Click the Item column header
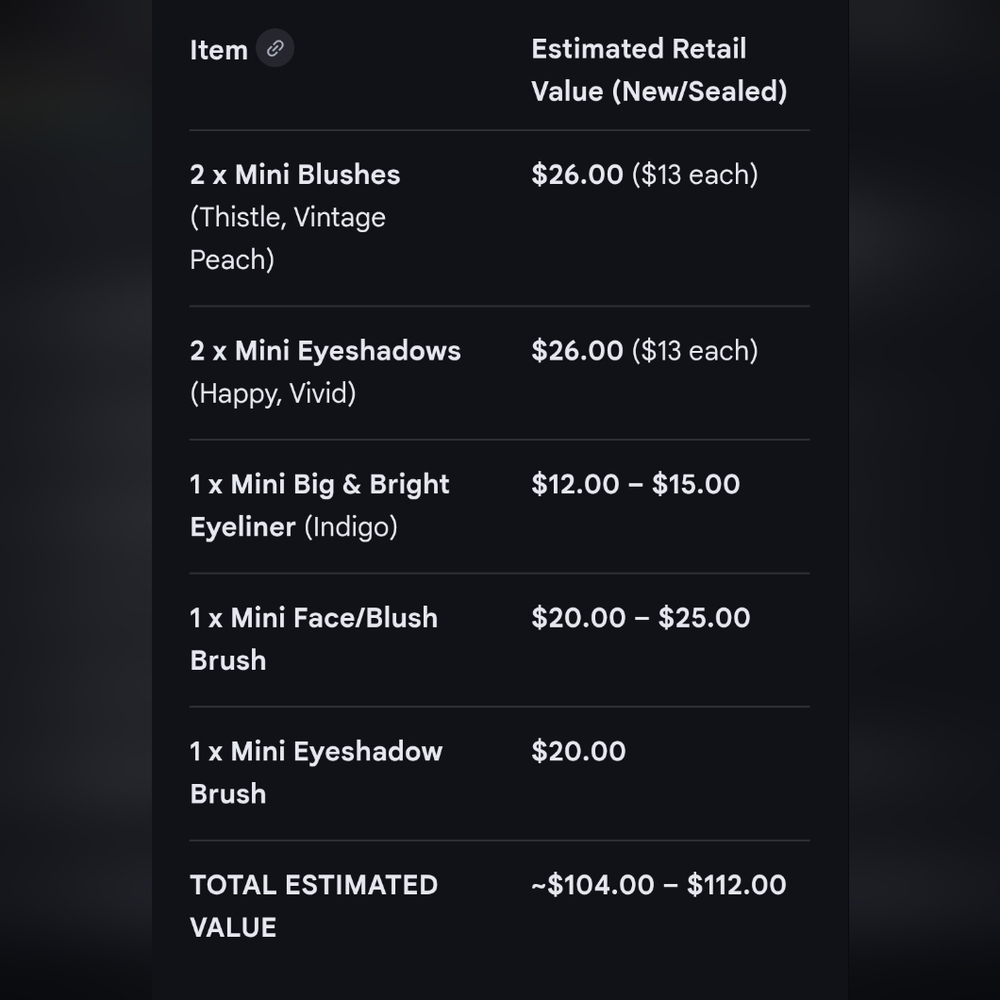This screenshot has height=1000, width=1000. coord(219,50)
